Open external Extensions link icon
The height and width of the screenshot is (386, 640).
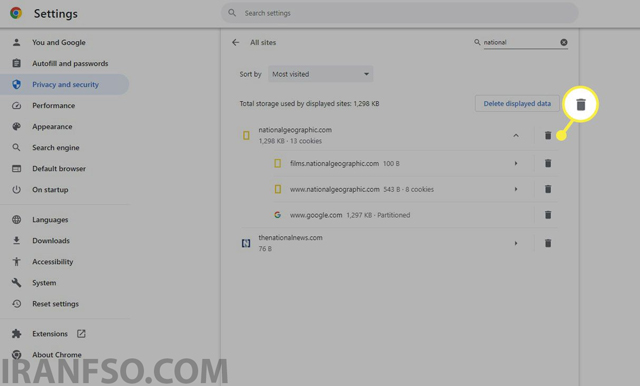[81, 334]
